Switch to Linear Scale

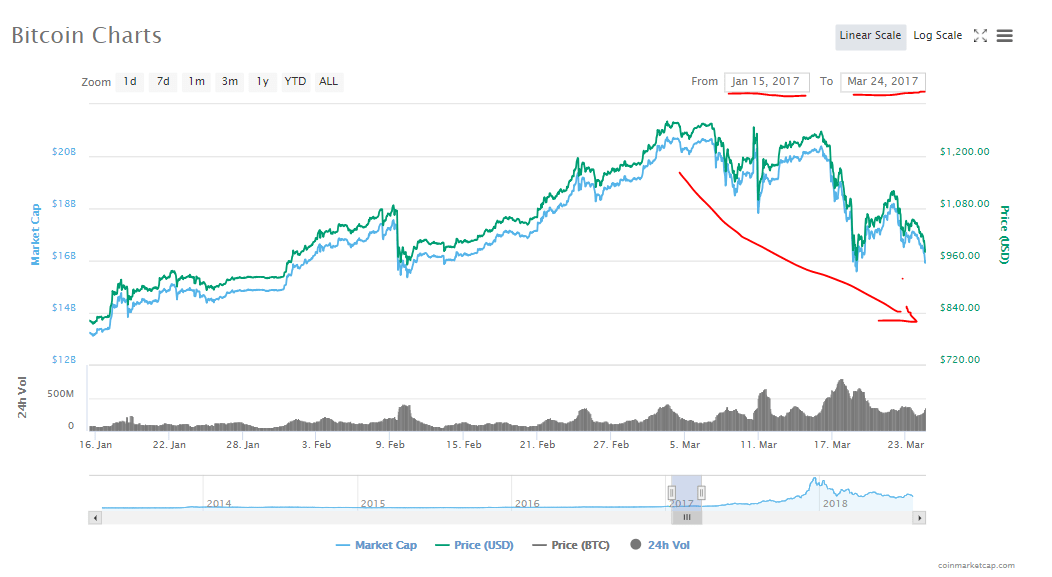[870, 35]
